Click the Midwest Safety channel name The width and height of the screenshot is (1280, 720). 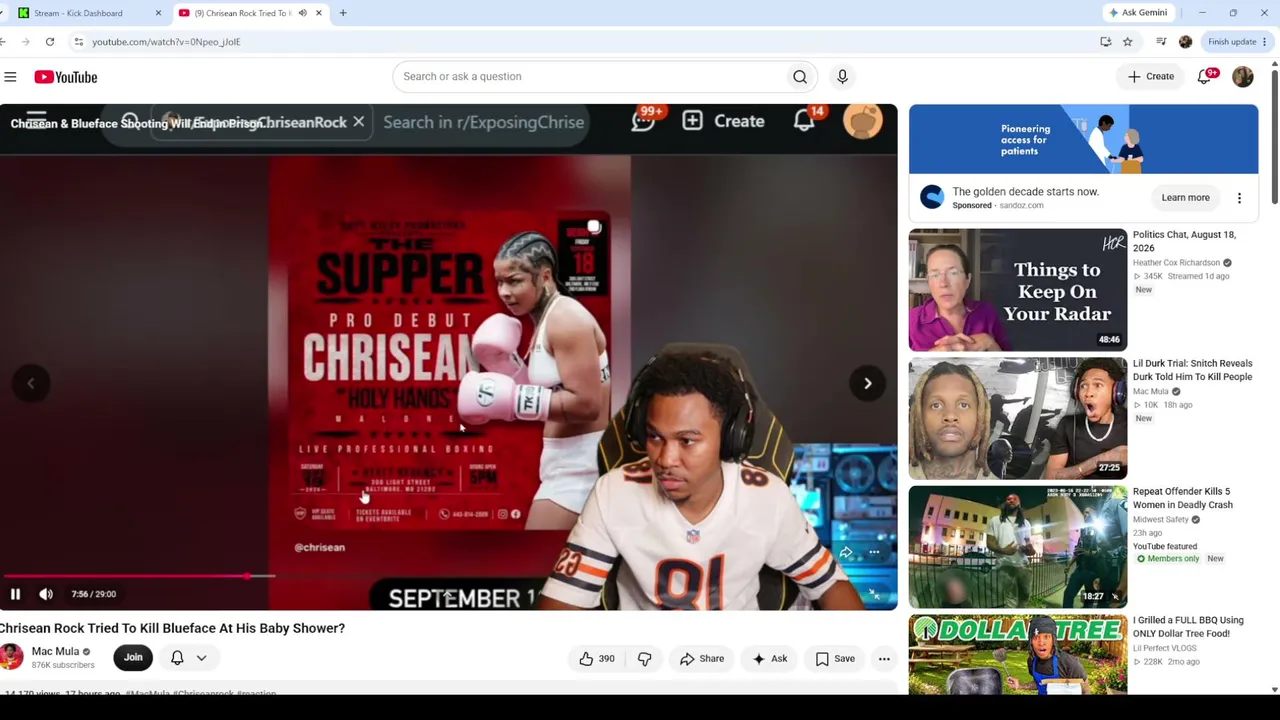point(1161,520)
